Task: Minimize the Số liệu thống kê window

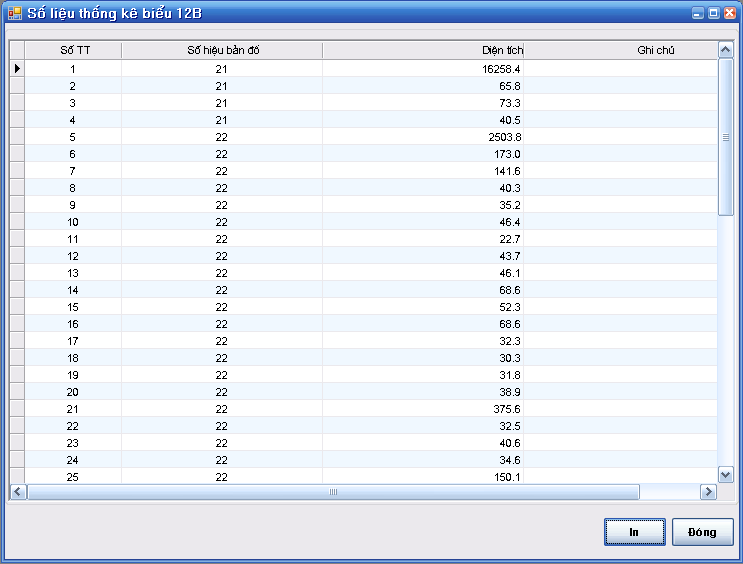Action: coord(698,14)
